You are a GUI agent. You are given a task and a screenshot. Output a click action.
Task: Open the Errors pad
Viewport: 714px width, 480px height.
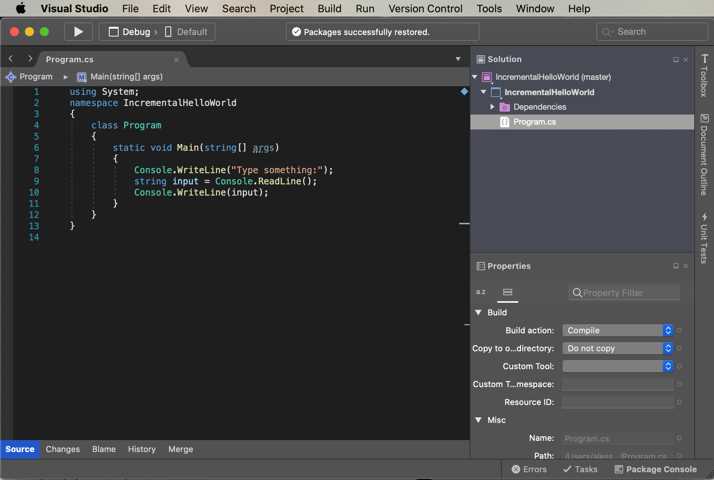[529, 469]
